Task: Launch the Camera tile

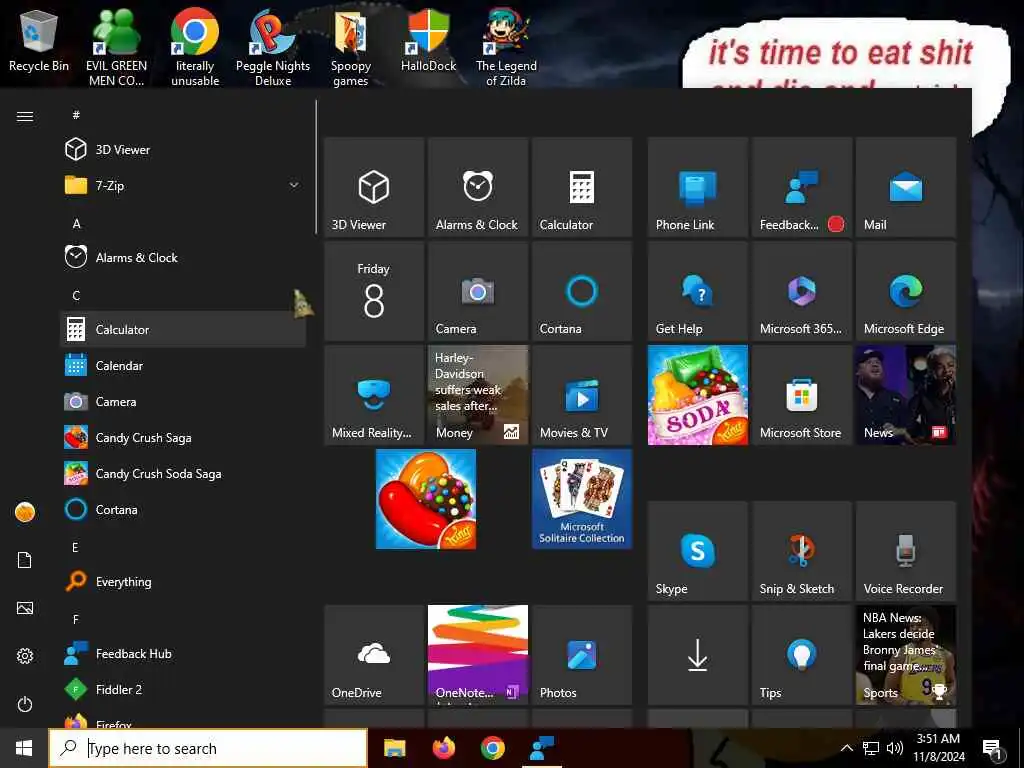Action: tap(477, 291)
